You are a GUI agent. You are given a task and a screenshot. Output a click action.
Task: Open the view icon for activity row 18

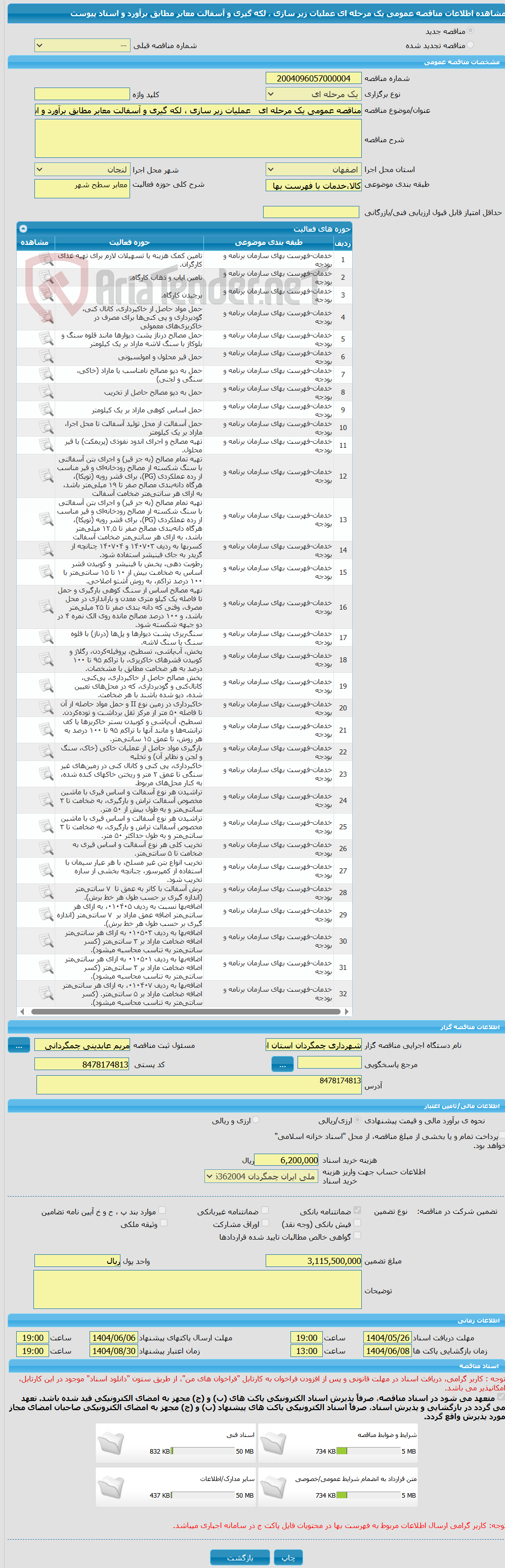tap(46, 660)
